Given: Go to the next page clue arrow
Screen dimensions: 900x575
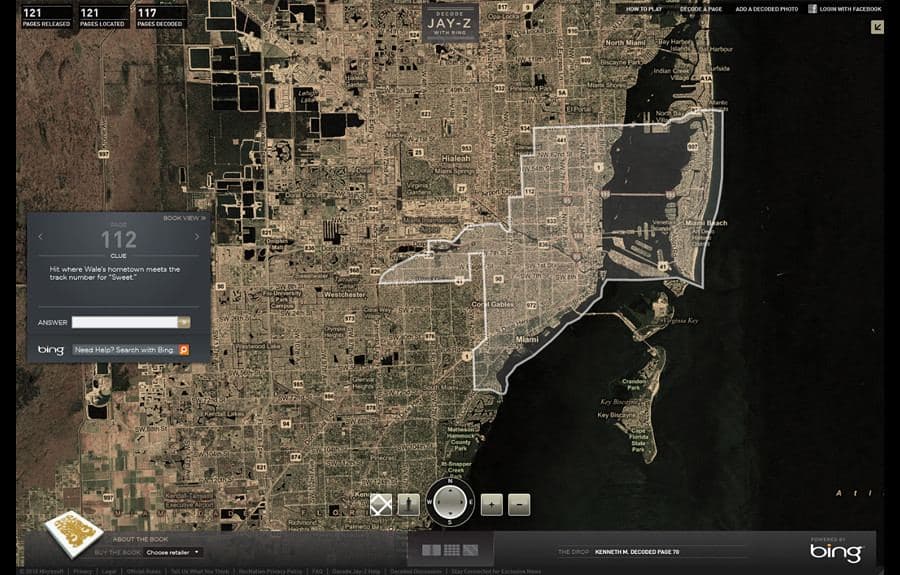Looking at the screenshot, I should [197, 237].
